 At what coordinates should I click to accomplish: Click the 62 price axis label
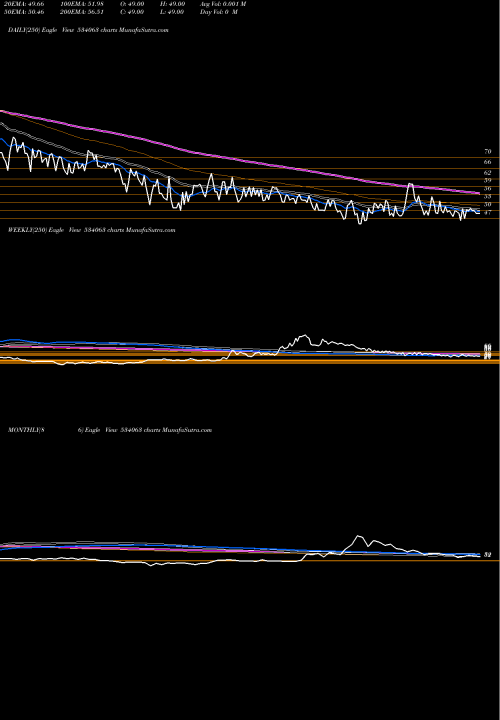pyautogui.click(x=488, y=173)
